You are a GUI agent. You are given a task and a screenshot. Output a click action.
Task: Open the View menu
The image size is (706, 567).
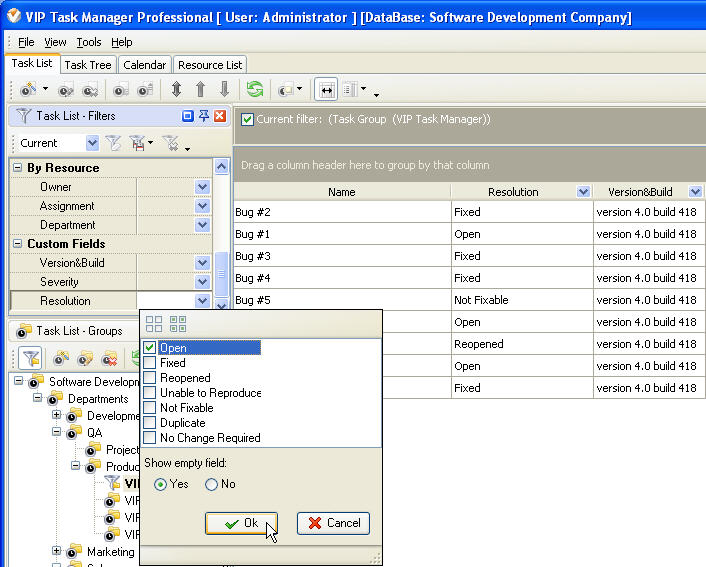pos(55,42)
